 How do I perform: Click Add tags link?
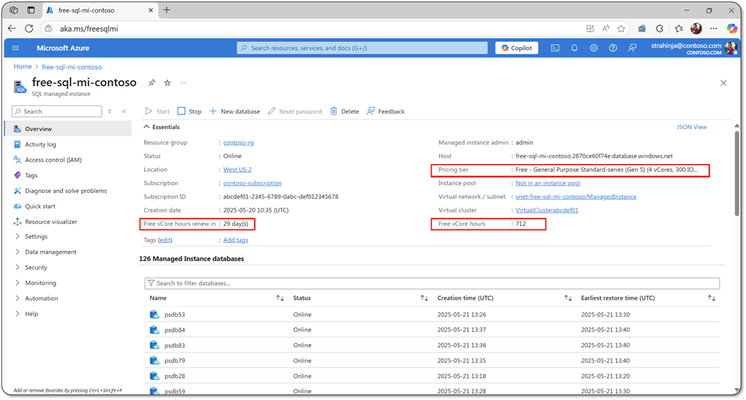[236, 240]
